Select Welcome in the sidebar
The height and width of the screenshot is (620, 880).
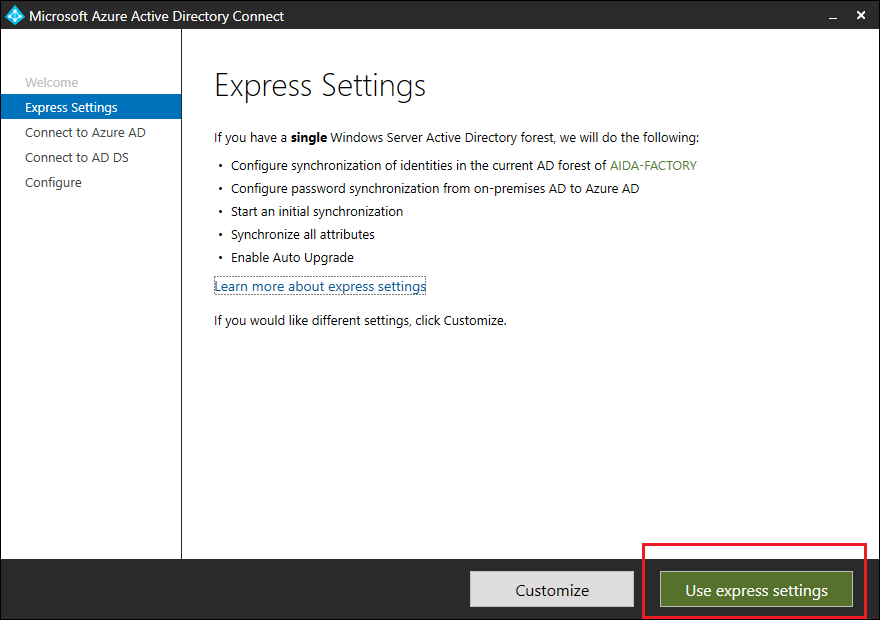(51, 82)
